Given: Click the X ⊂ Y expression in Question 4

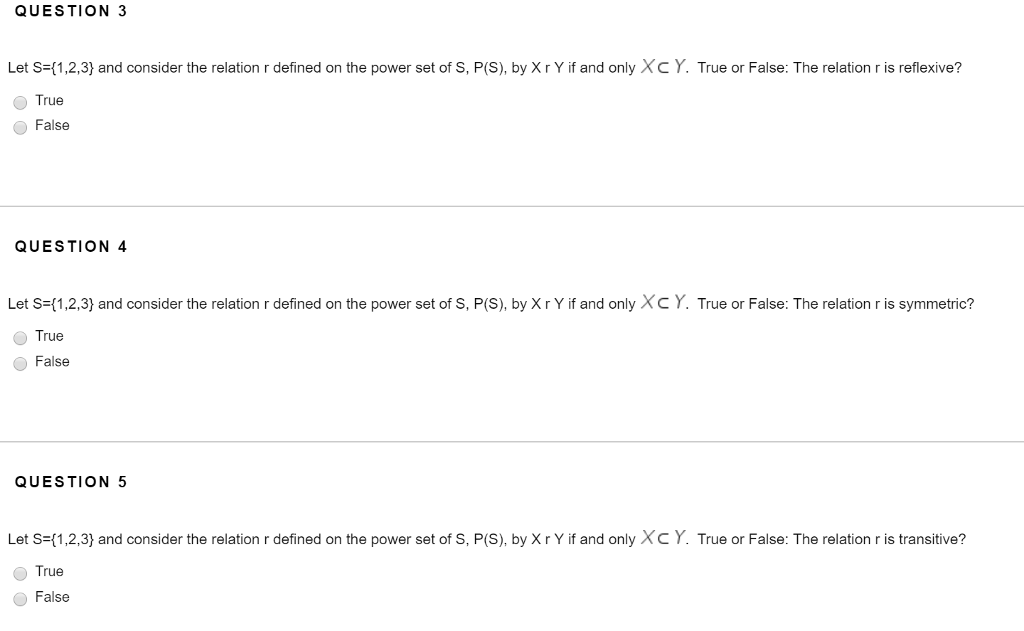Looking at the screenshot, I should click(664, 303).
